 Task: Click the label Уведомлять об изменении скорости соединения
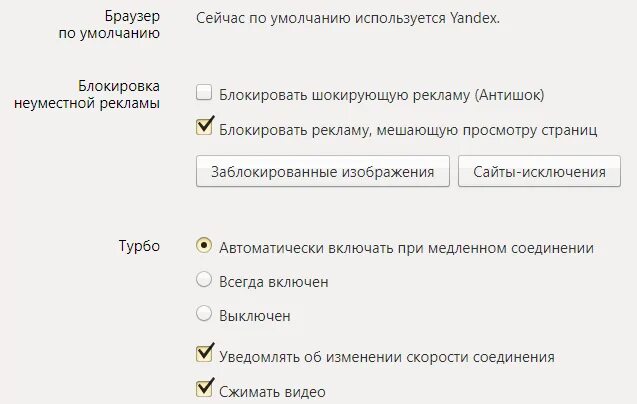point(387,357)
